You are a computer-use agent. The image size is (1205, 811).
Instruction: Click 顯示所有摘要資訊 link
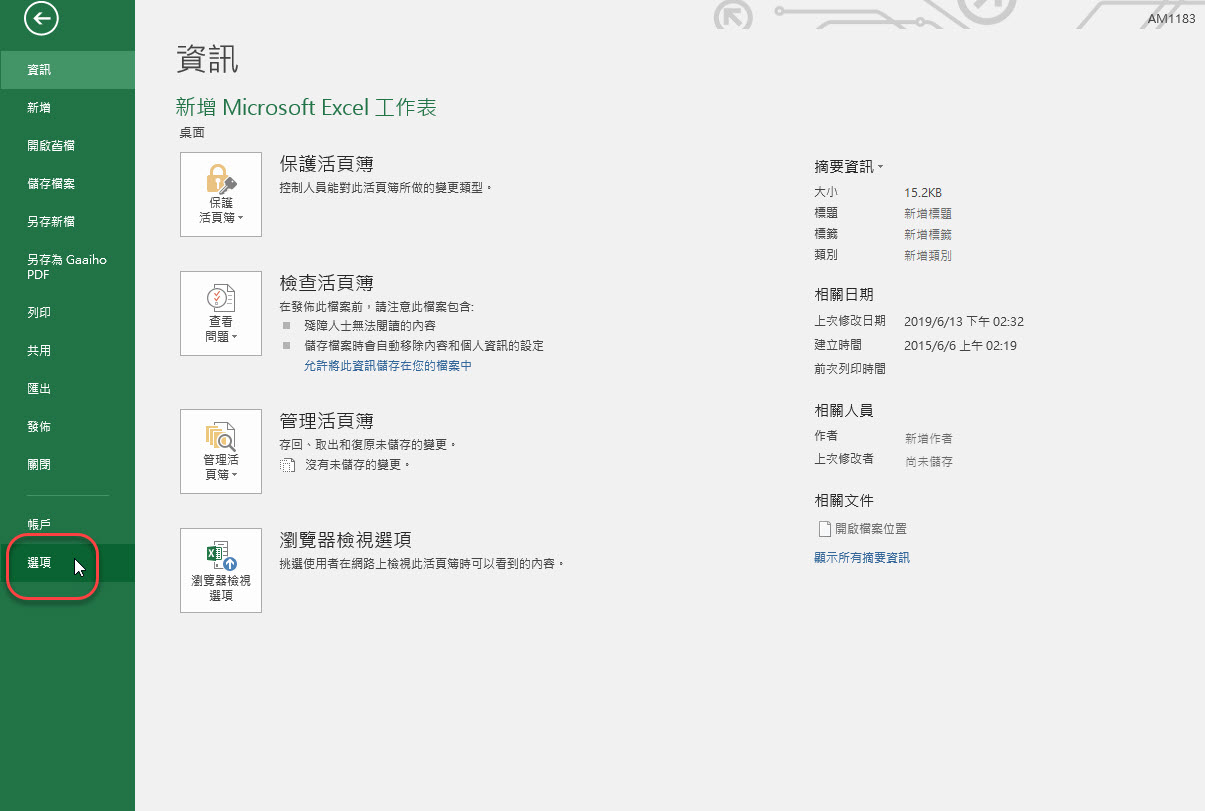pyautogui.click(x=862, y=558)
